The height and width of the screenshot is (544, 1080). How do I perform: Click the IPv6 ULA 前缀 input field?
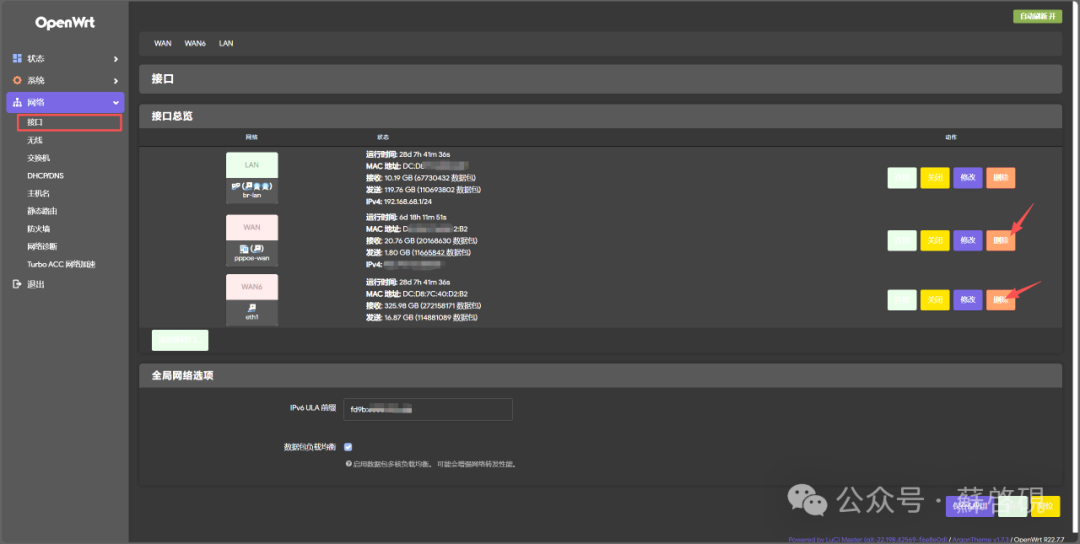[x=428, y=409]
